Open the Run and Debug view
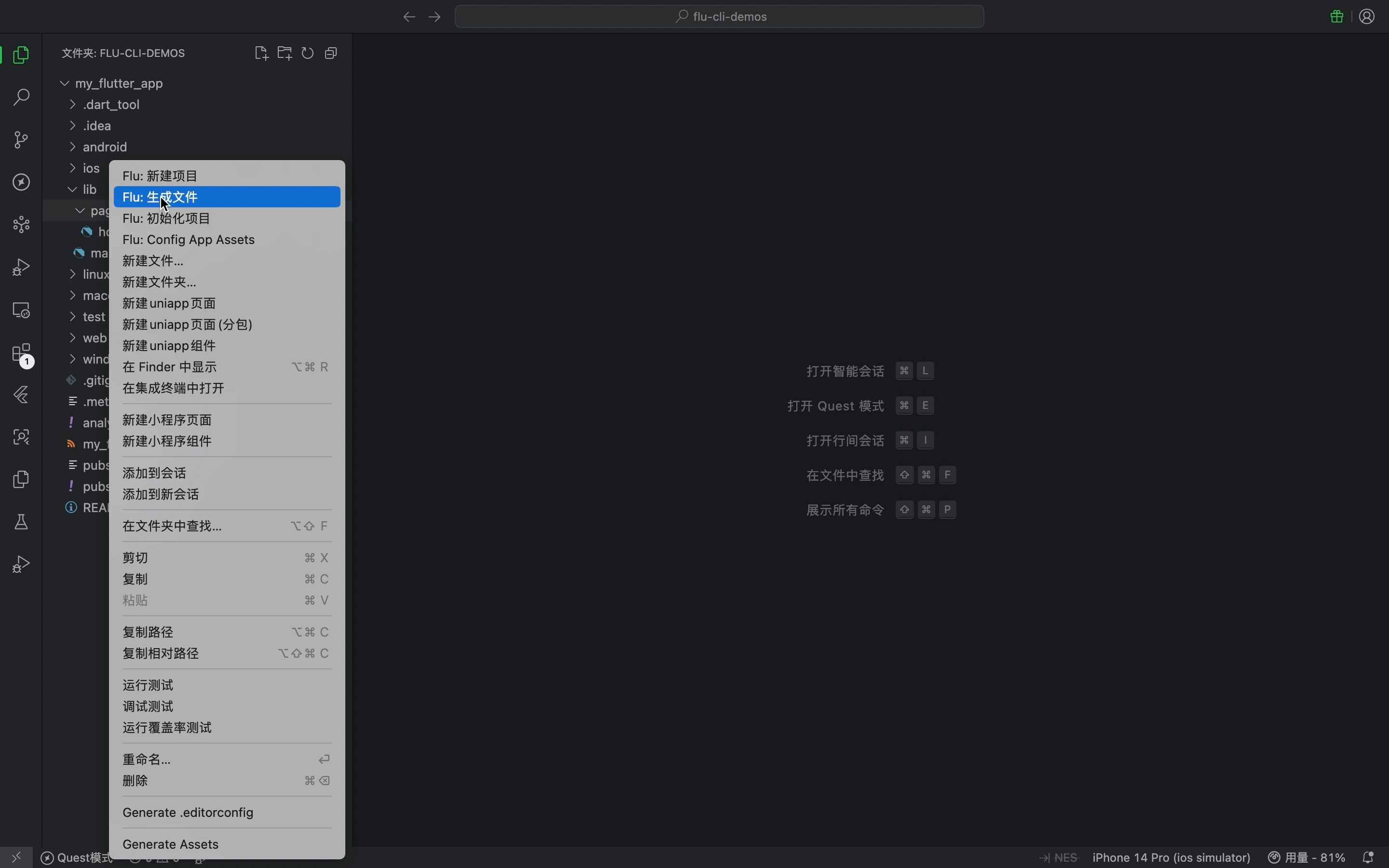The width and height of the screenshot is (1389, 868). coord(21,266)
